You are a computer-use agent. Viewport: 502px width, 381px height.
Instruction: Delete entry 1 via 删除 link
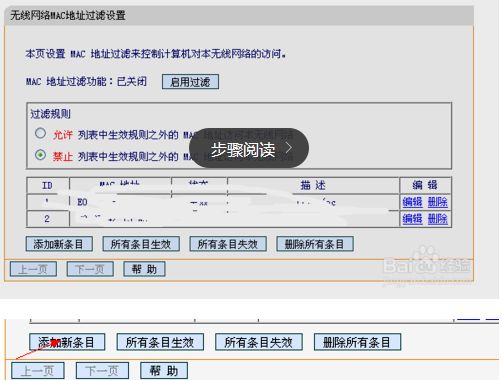pyautogui.click(x=438, y=202)
